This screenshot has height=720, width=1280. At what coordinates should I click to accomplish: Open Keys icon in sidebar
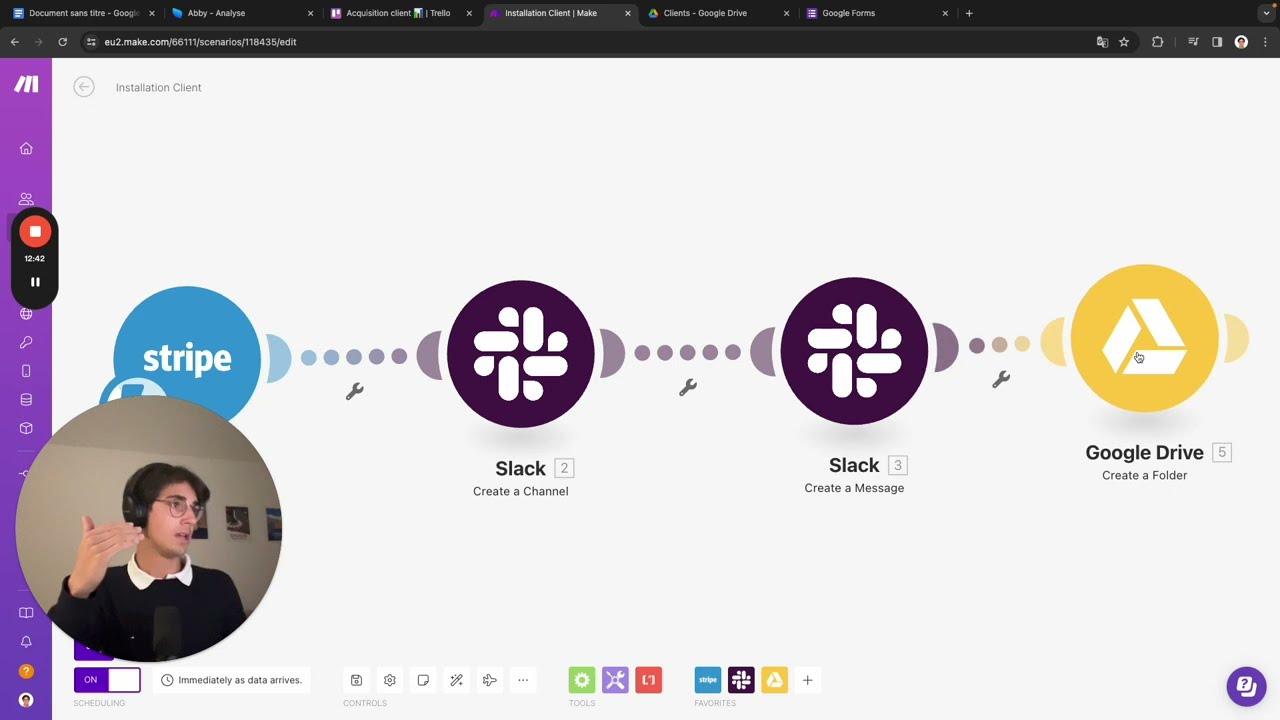click(x=26, y=342)
